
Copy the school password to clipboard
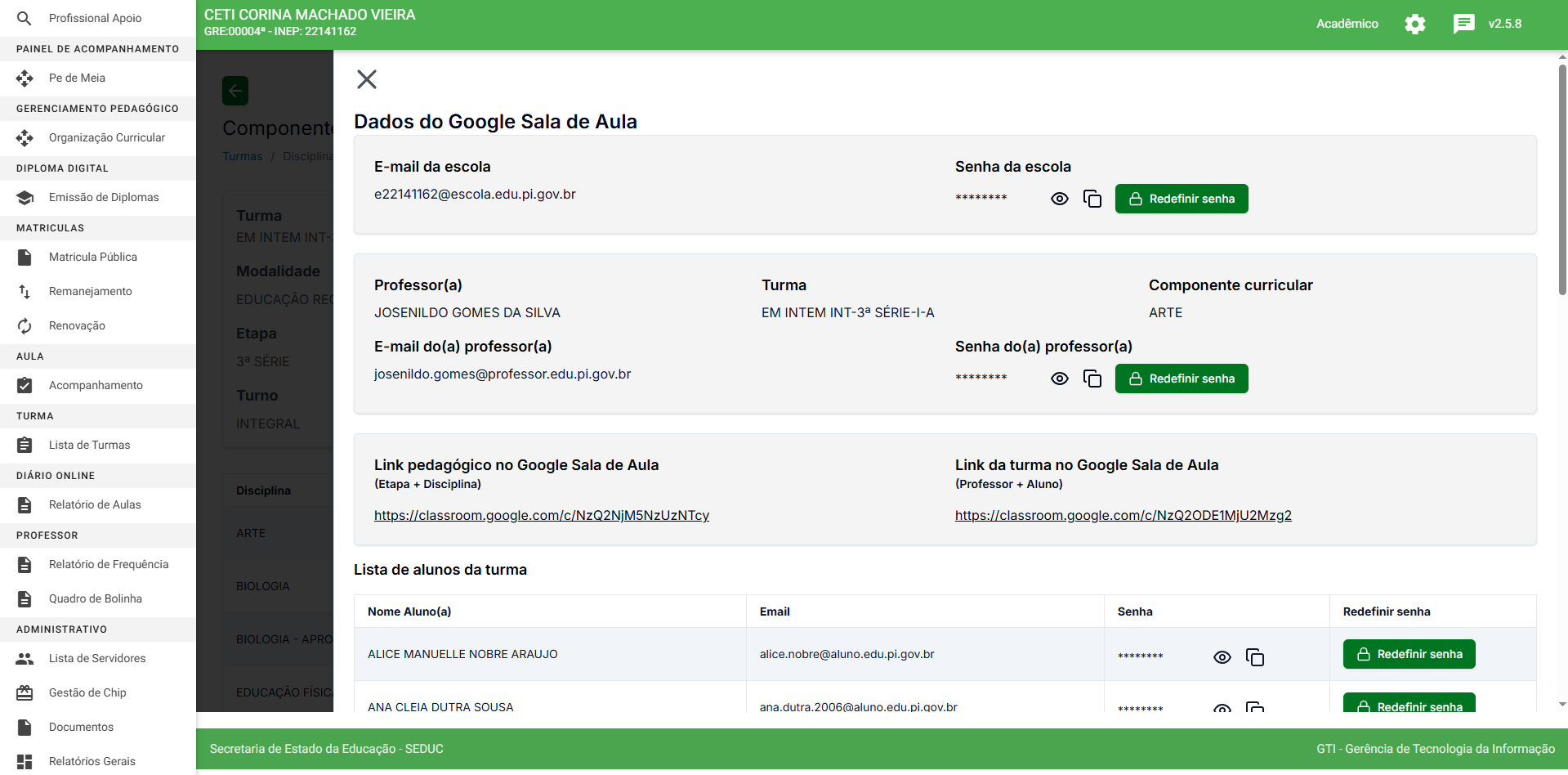click(x=1092, y=199)
